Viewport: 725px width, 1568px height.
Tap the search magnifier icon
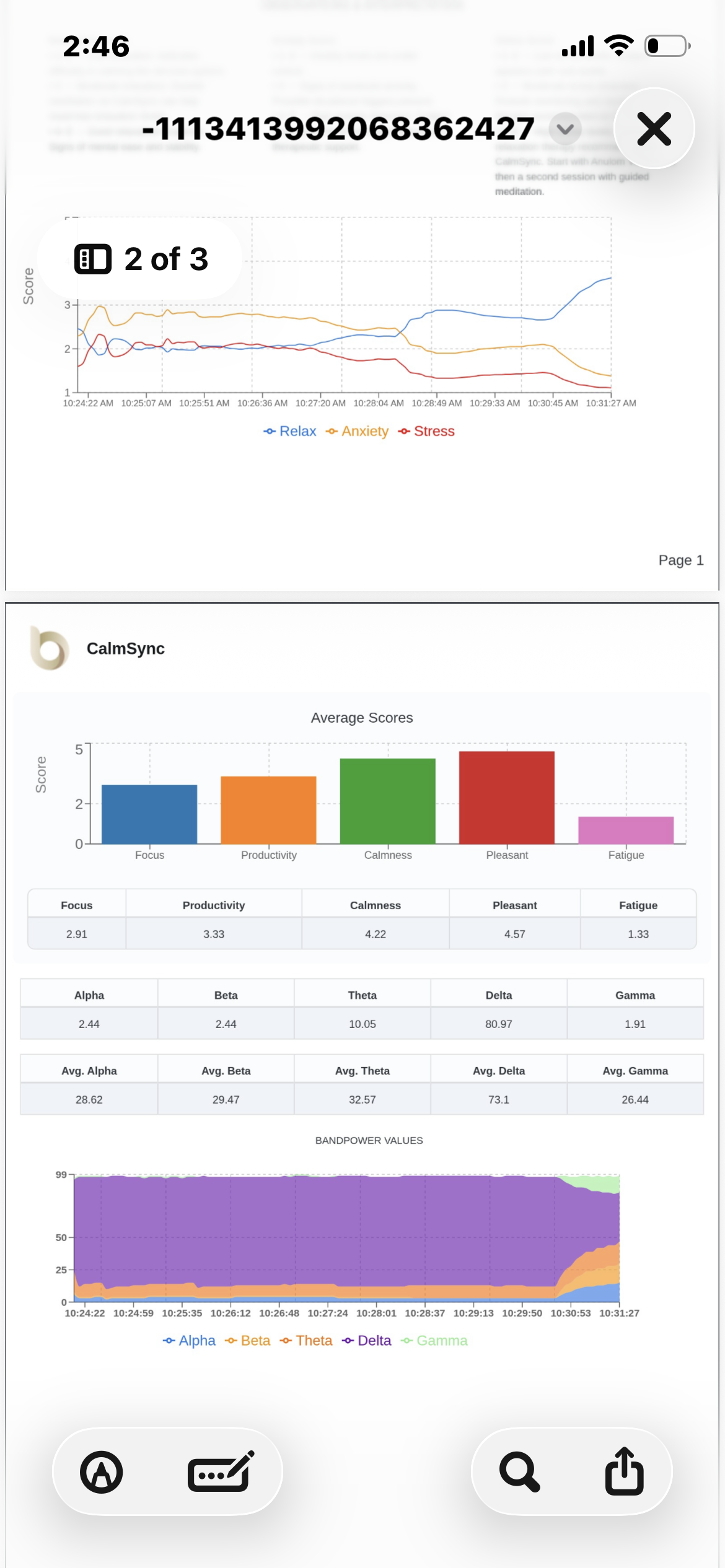(x=519, y=1472)
